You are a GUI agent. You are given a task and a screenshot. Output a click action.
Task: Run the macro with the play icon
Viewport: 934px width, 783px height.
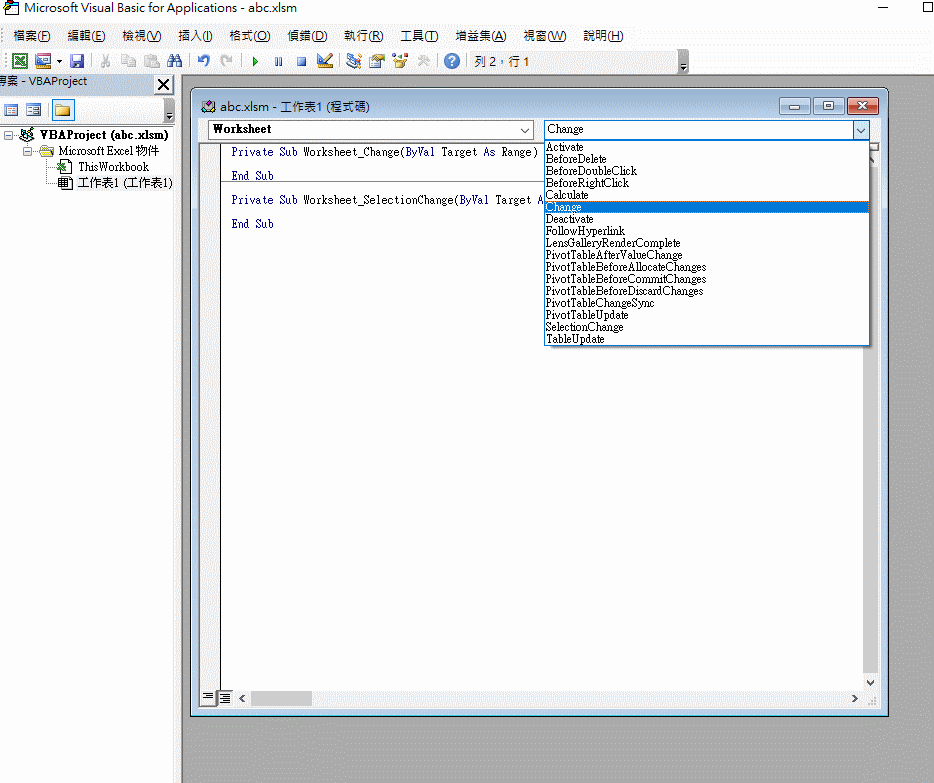[x=256, y=61]
